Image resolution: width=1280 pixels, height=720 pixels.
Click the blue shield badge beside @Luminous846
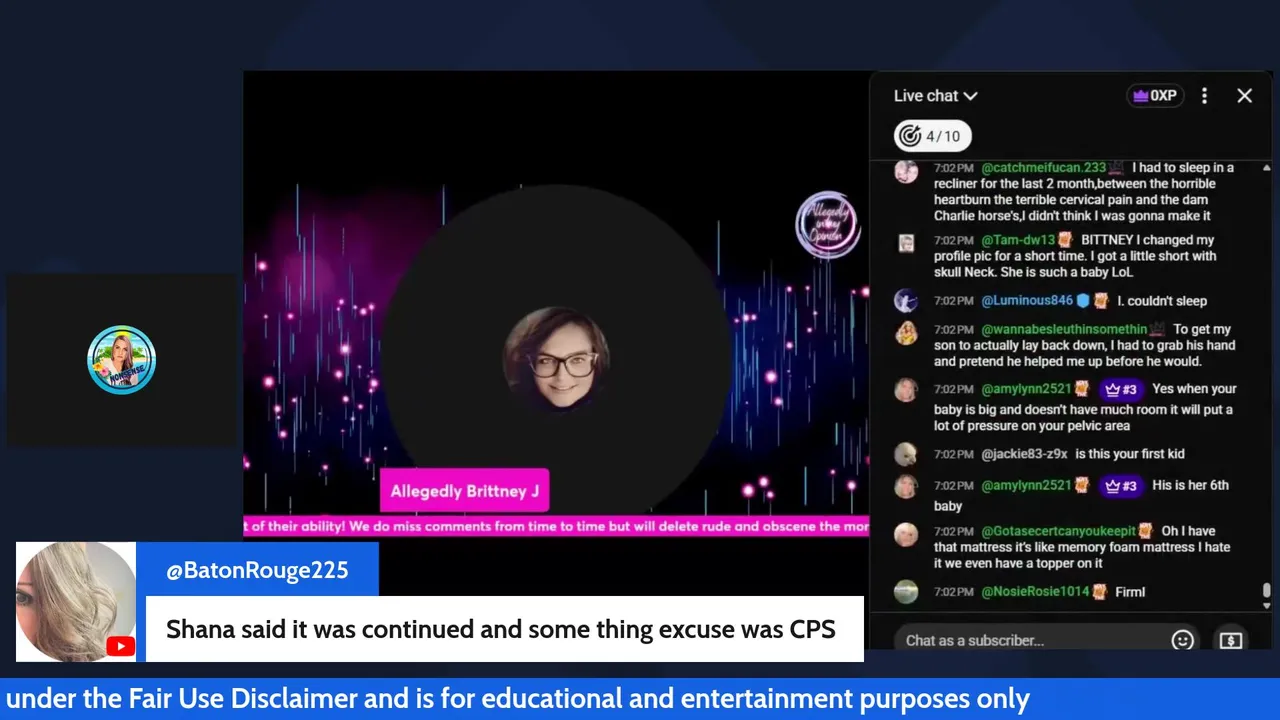(1082, 300)
